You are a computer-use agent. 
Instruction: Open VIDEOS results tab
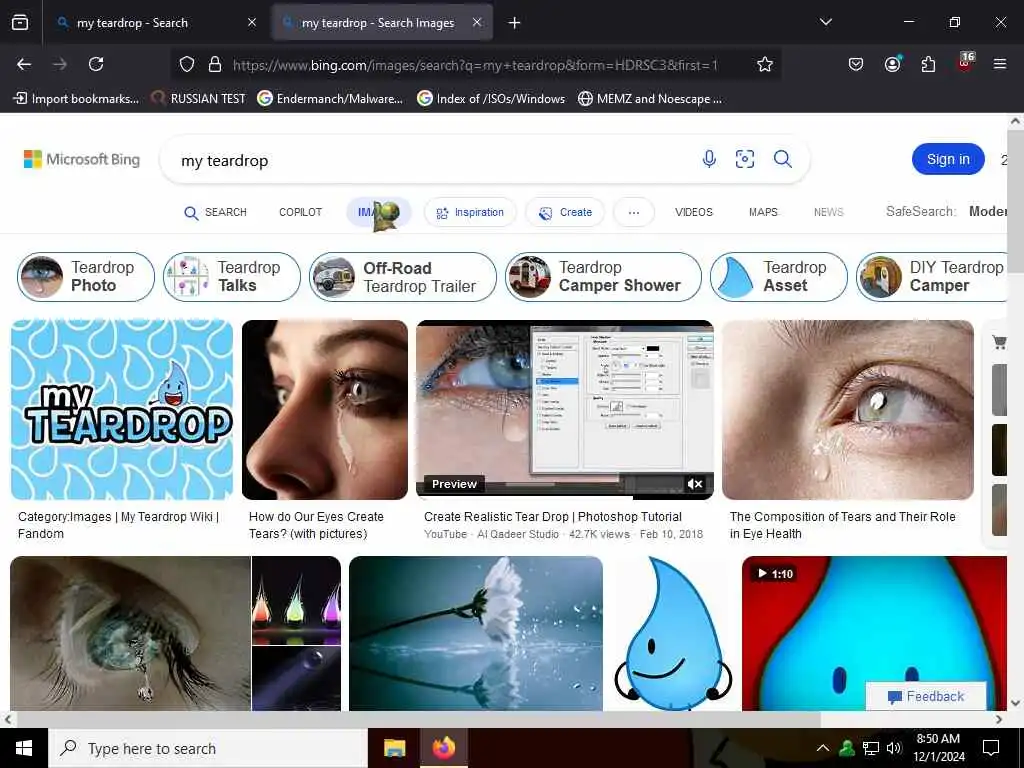(694, 212)
